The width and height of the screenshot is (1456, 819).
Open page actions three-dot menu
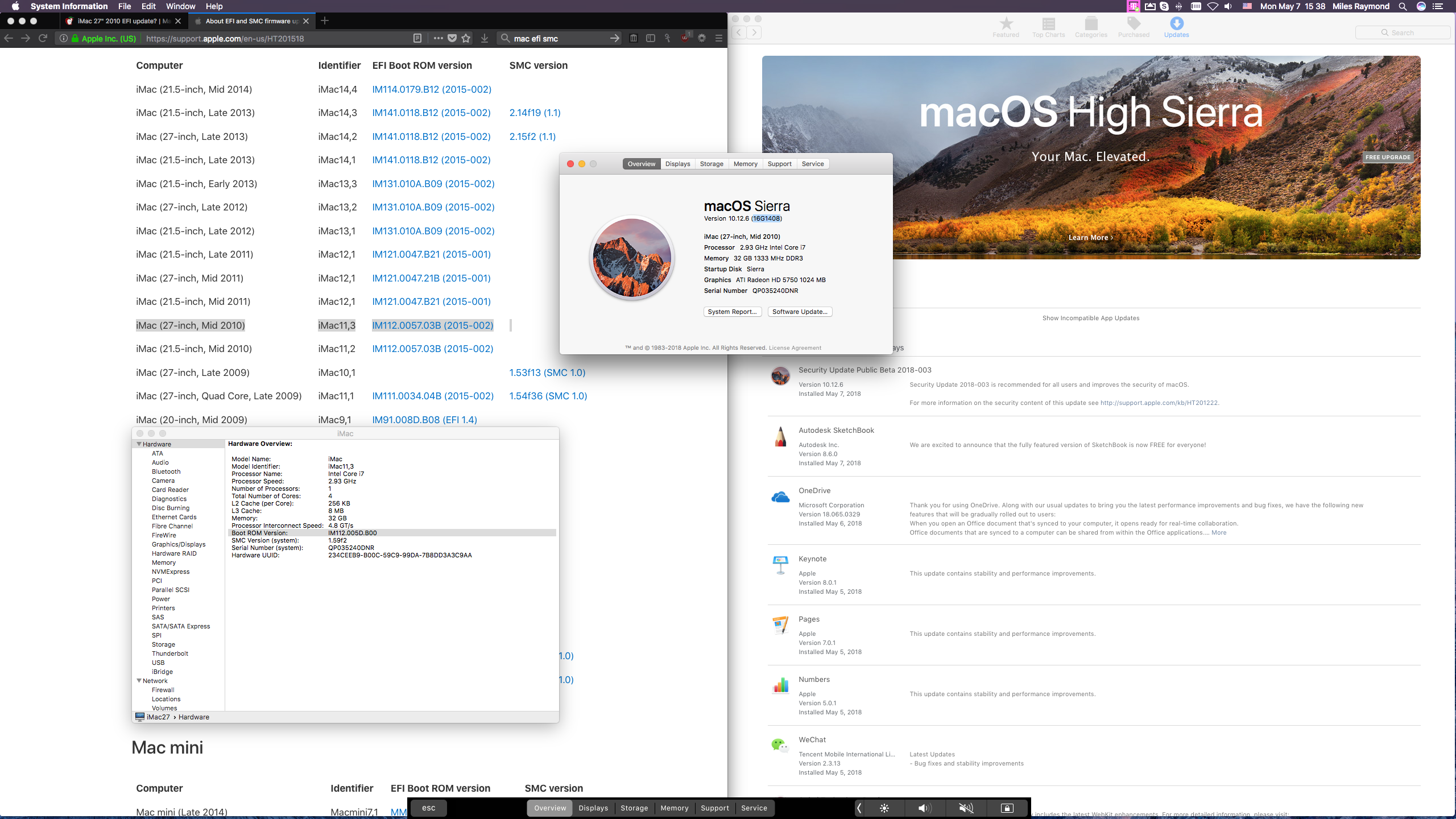point(438,38)
